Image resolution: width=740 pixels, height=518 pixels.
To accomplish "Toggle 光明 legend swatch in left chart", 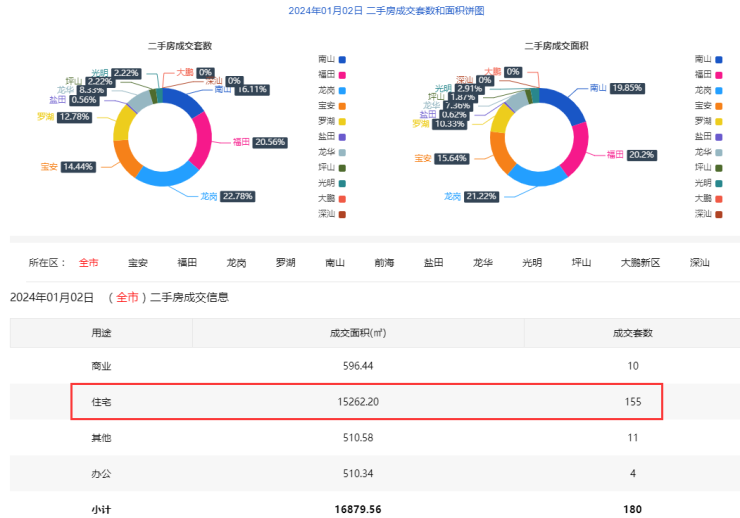I will click(x=342, y=184).
